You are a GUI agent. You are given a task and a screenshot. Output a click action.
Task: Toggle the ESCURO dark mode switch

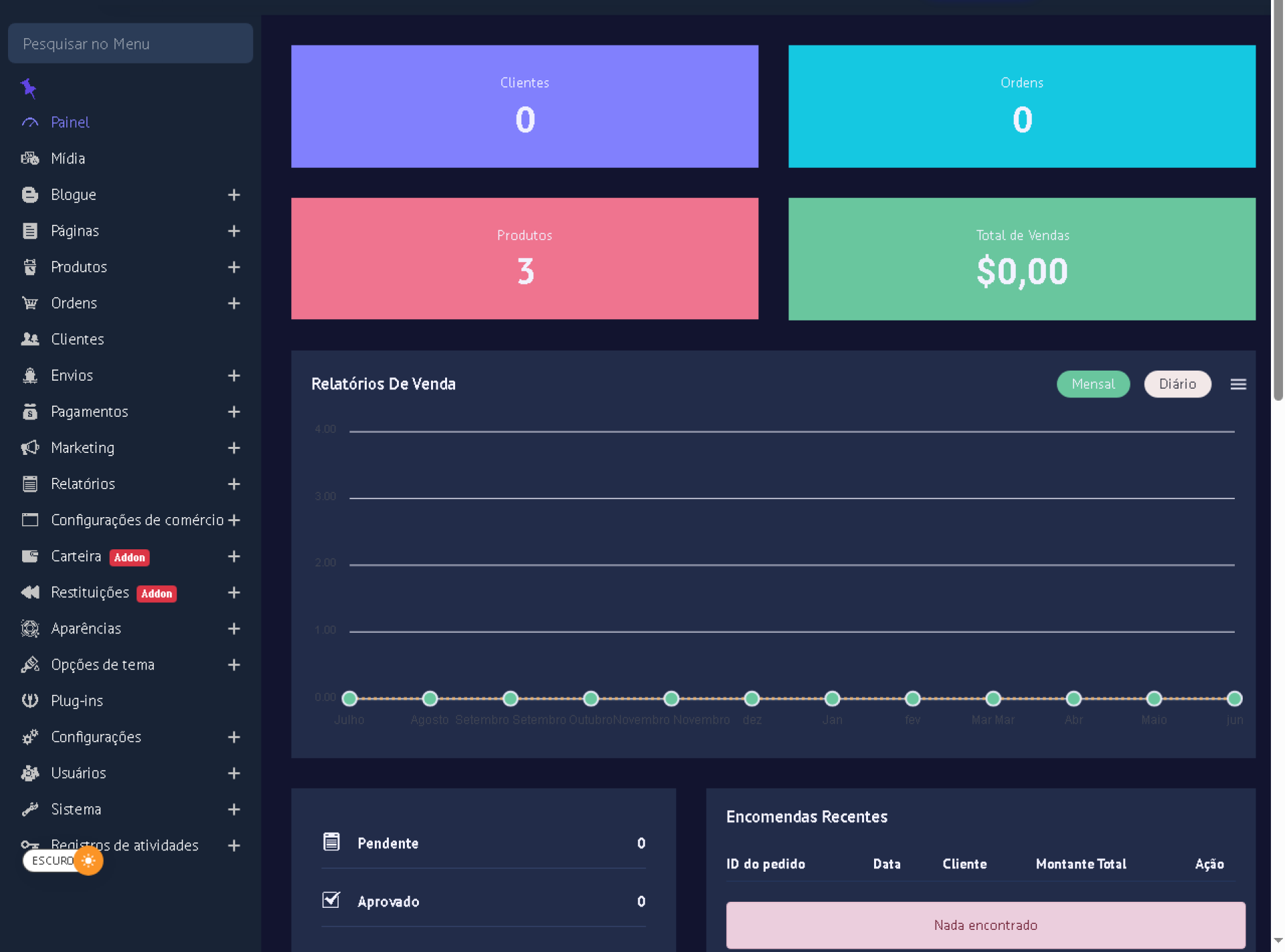63,860
